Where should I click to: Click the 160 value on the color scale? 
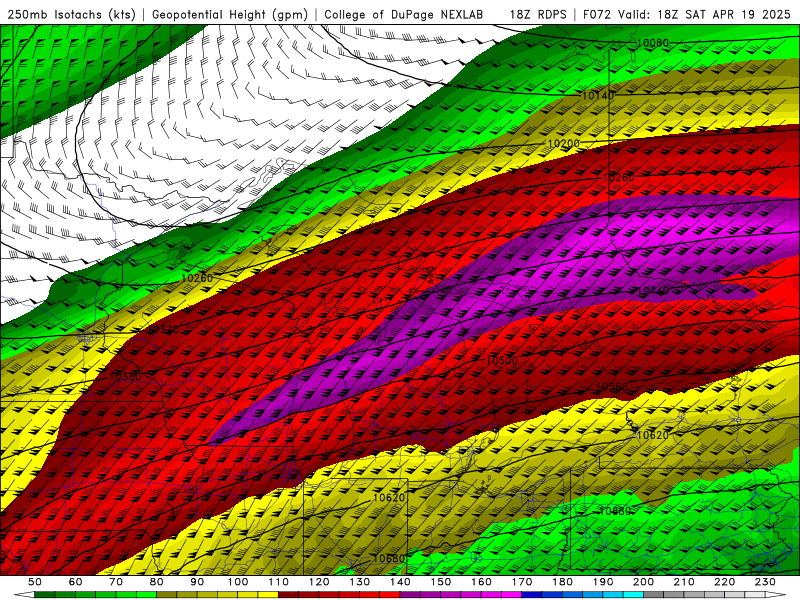point(481,582)
